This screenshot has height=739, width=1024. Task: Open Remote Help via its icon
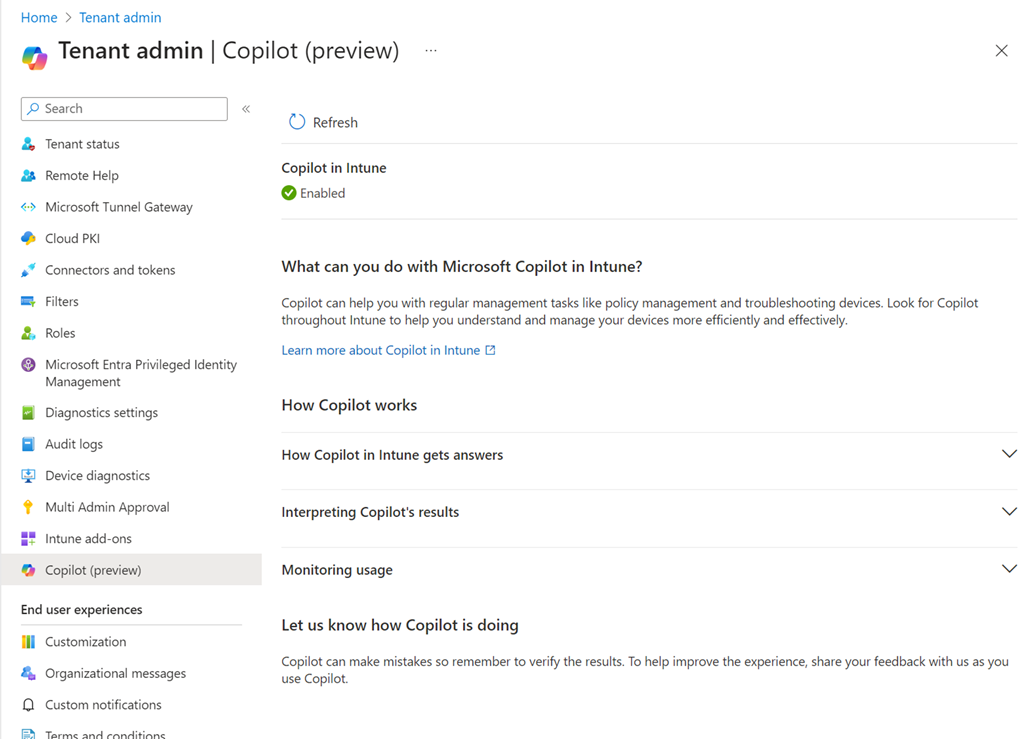28,176
